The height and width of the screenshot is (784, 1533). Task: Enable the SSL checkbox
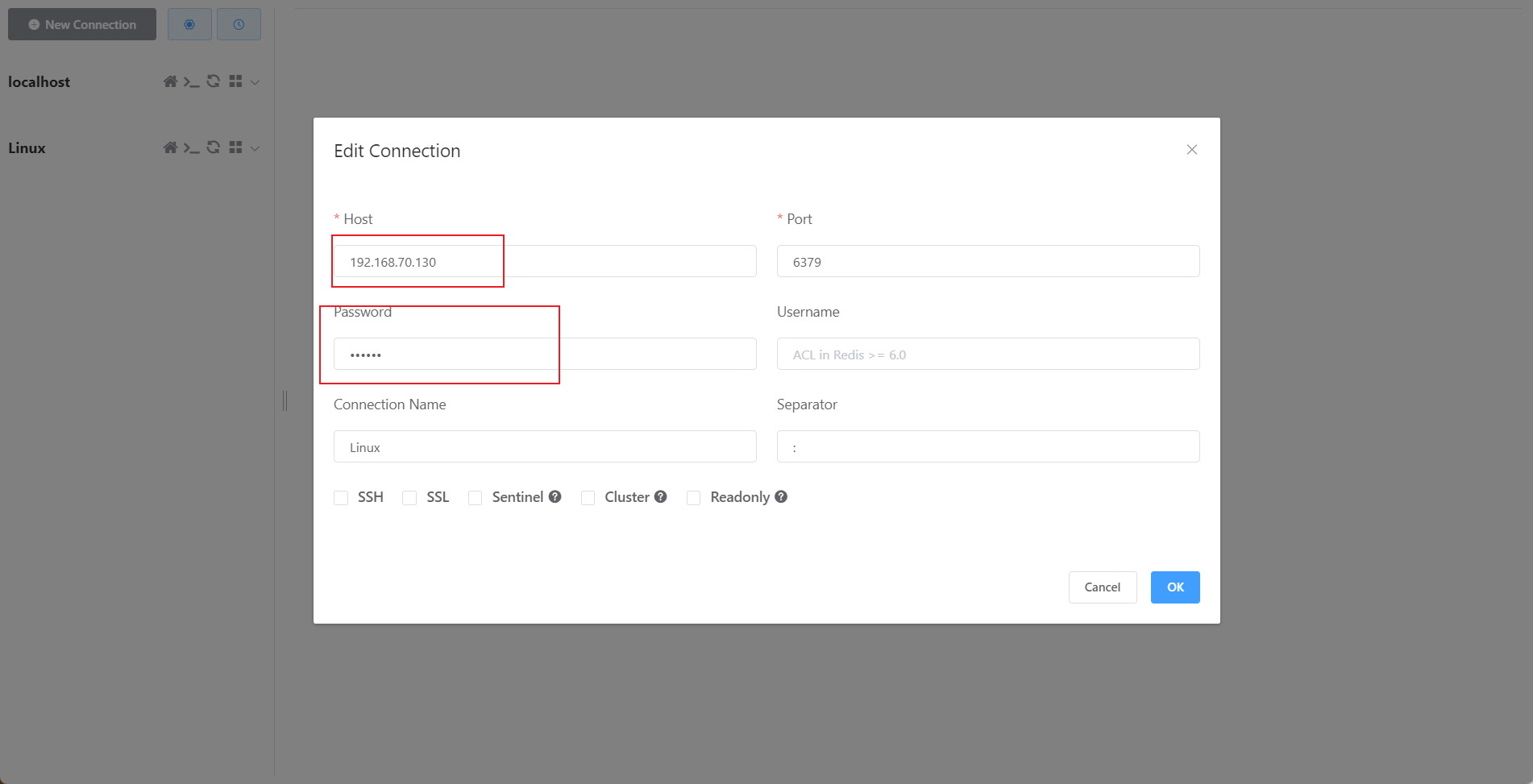point(409,498)
